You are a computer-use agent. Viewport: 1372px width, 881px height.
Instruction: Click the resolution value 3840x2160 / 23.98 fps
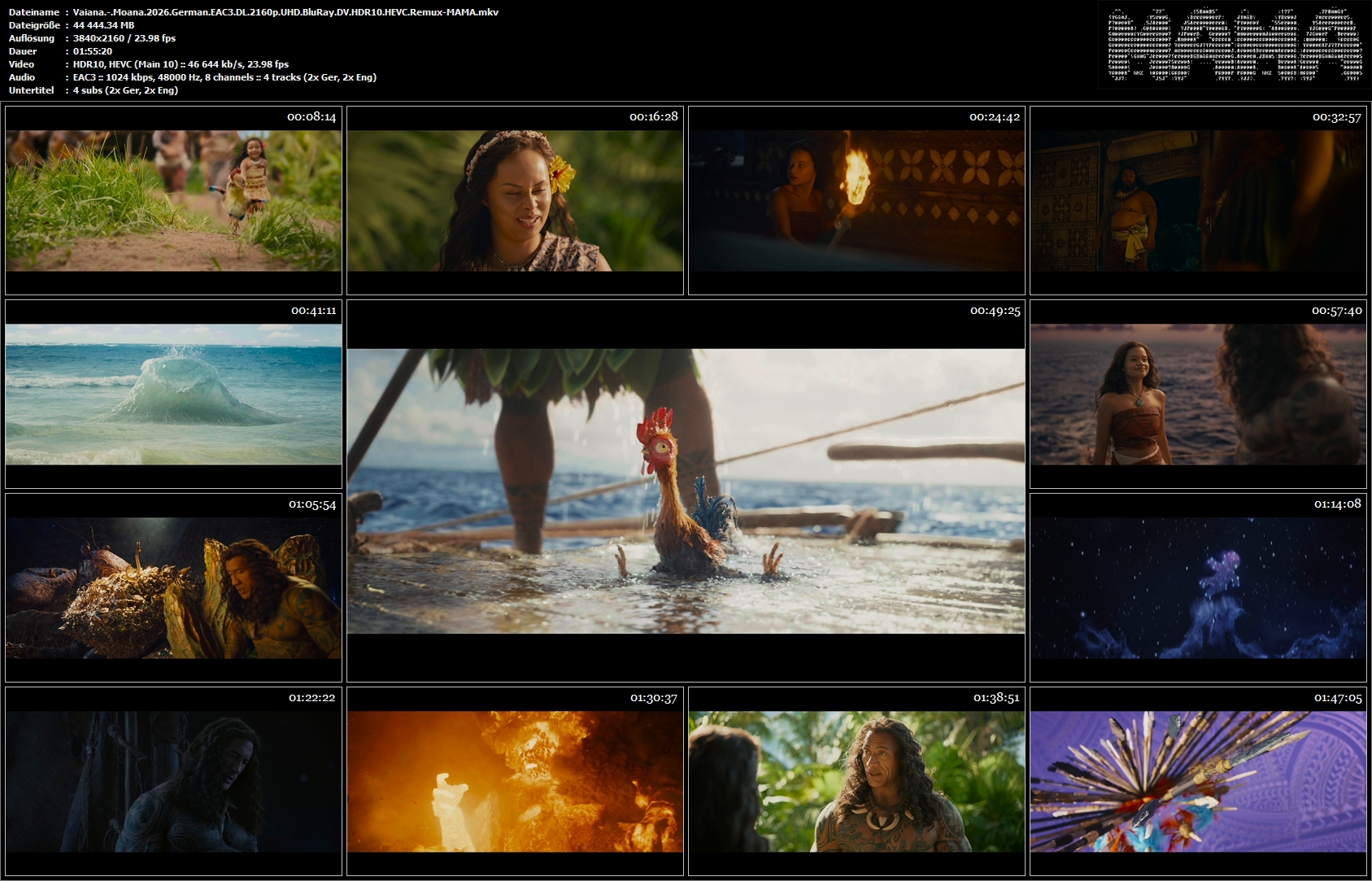(124, 38)
